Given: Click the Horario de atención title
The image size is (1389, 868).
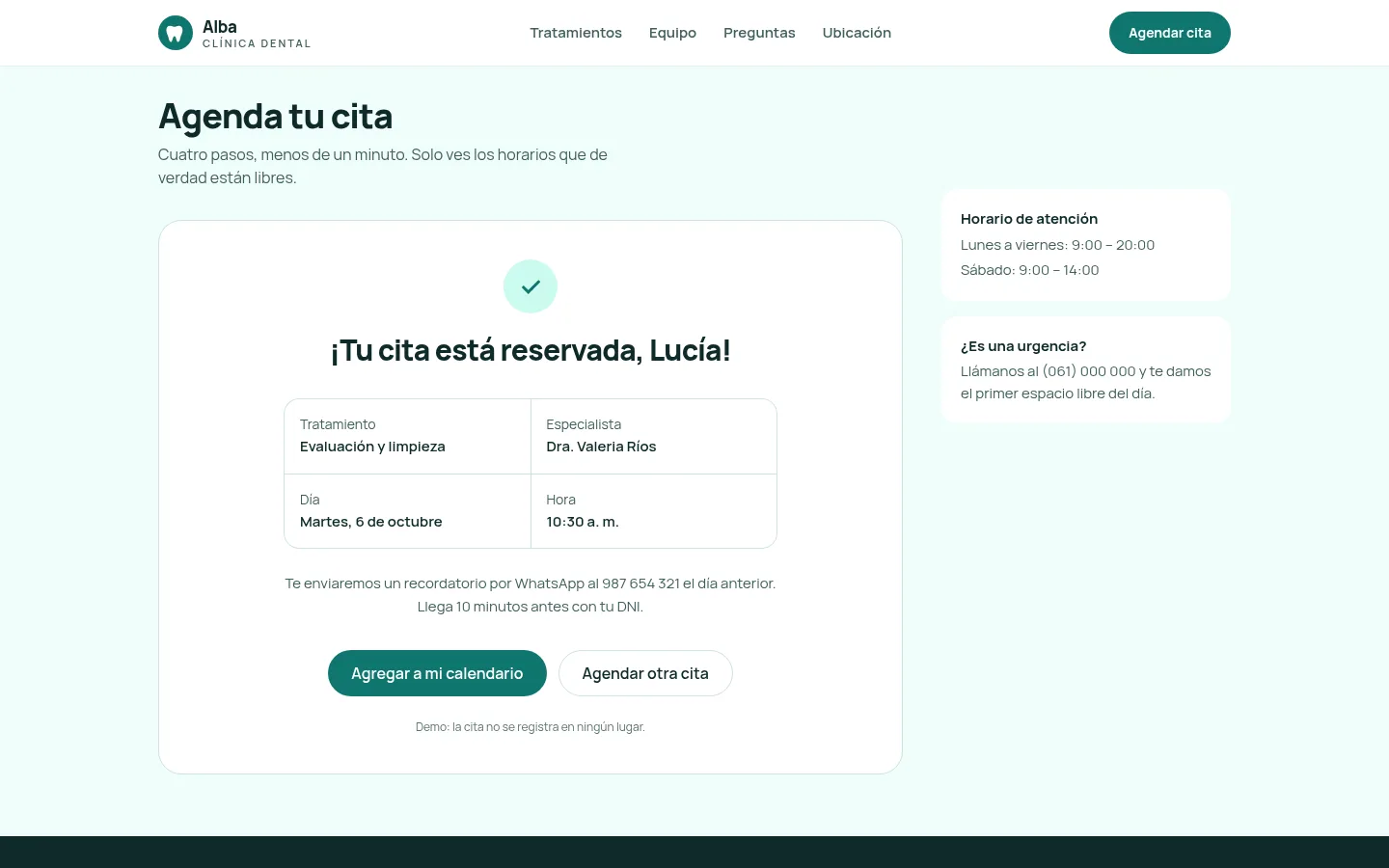Looking at the screenshot, I should click(1029, 219).
